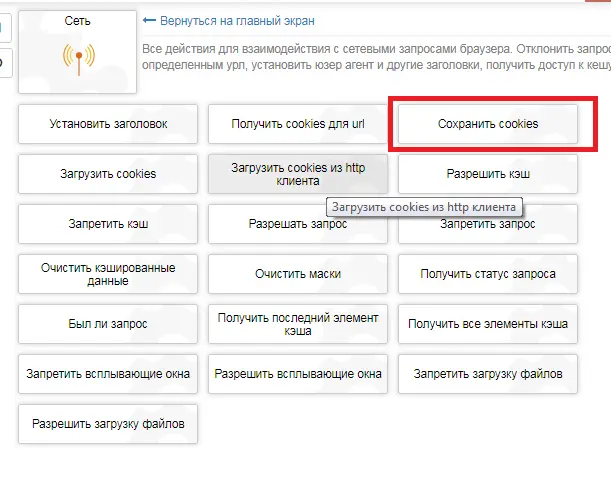611x479 pixels.
Task: Click the Сеть antenna icon tile
Action: [x=78, y=52]
